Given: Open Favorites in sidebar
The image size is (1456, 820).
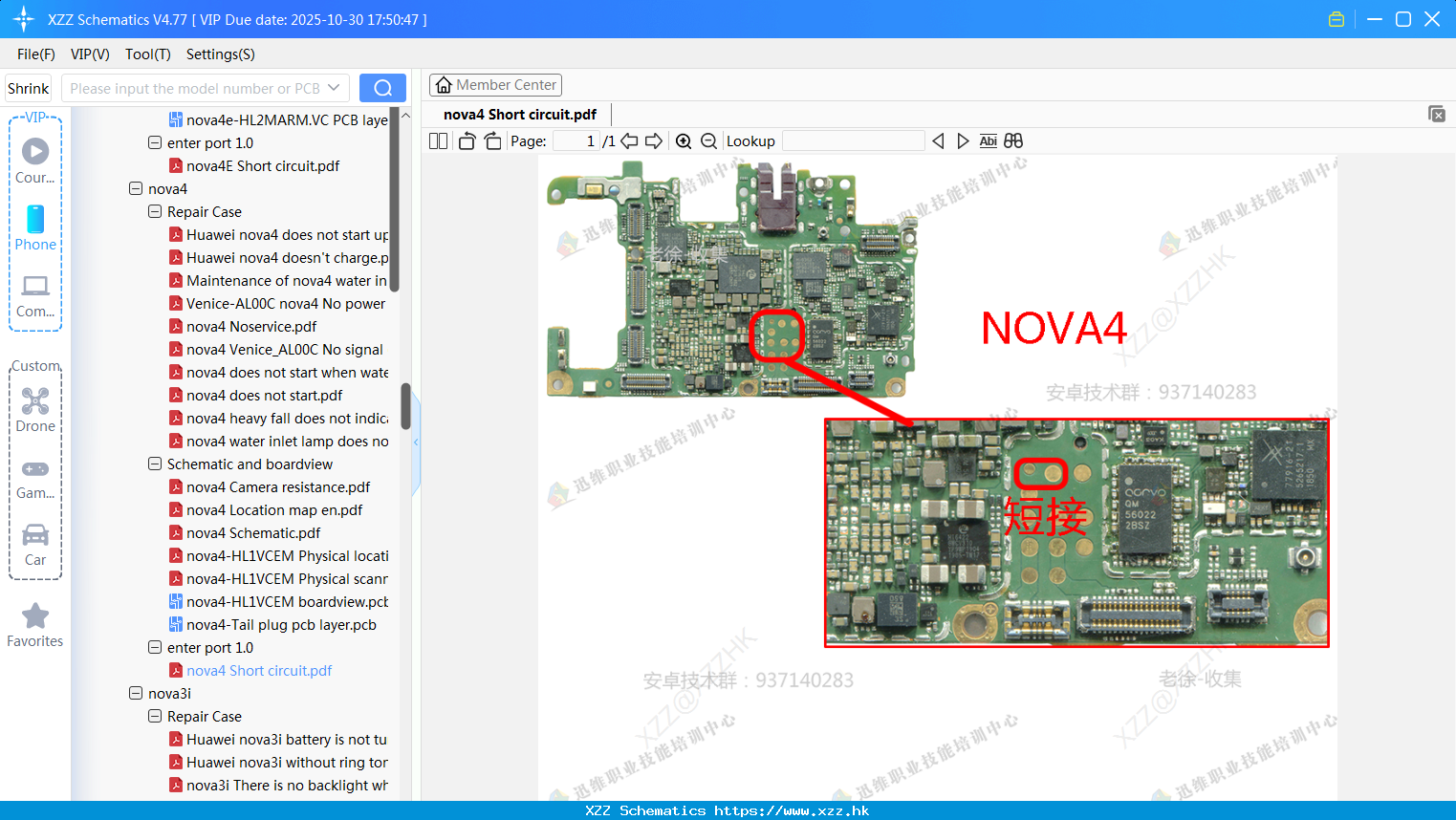Looking at the screenshot, I should pos(35,625).
